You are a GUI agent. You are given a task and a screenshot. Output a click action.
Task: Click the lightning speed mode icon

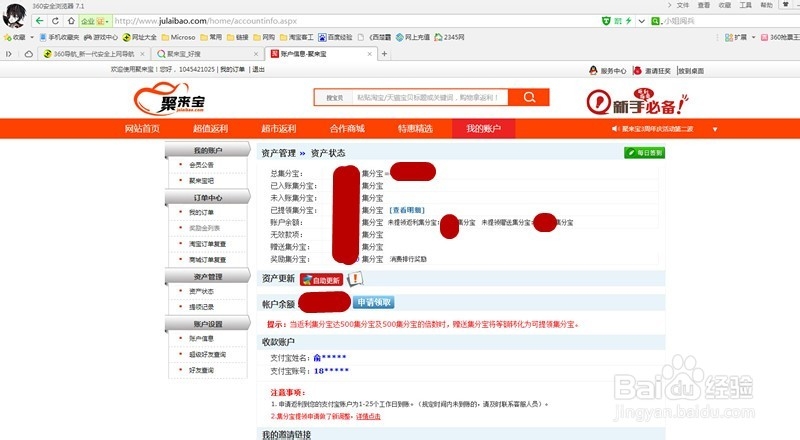[x=629, y=21]
